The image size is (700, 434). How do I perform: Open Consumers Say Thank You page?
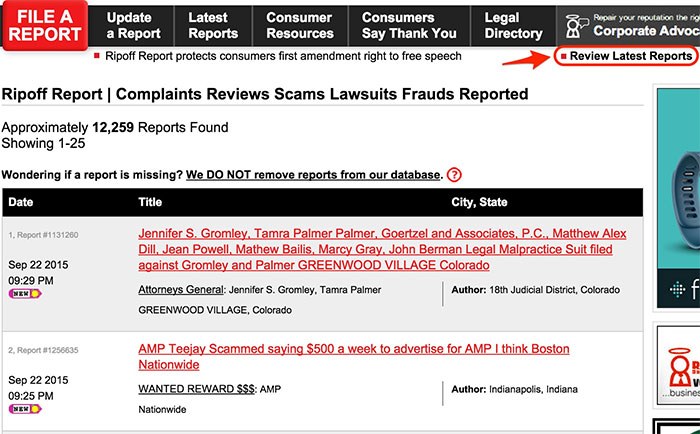(x=409, y=25)
